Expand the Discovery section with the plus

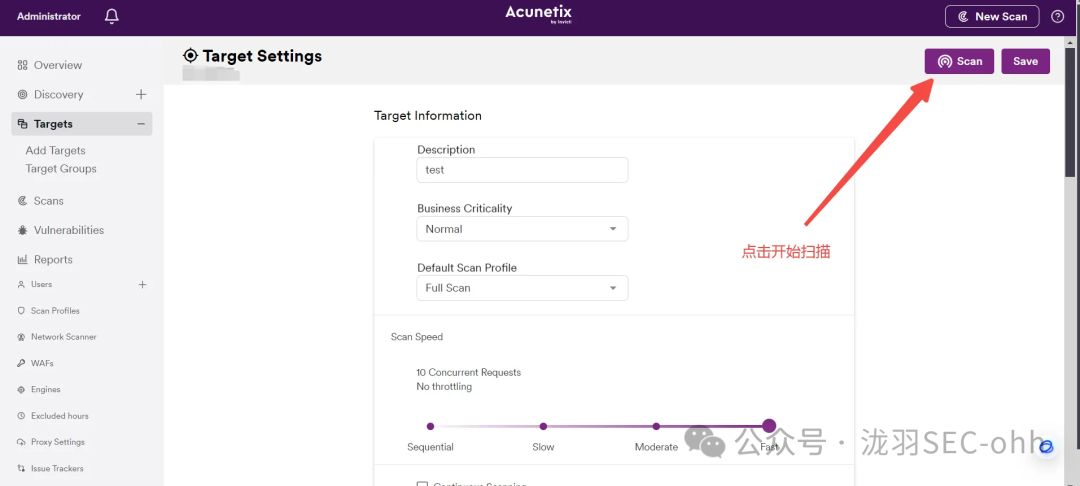pyautogui.click(x=141, y=94)
